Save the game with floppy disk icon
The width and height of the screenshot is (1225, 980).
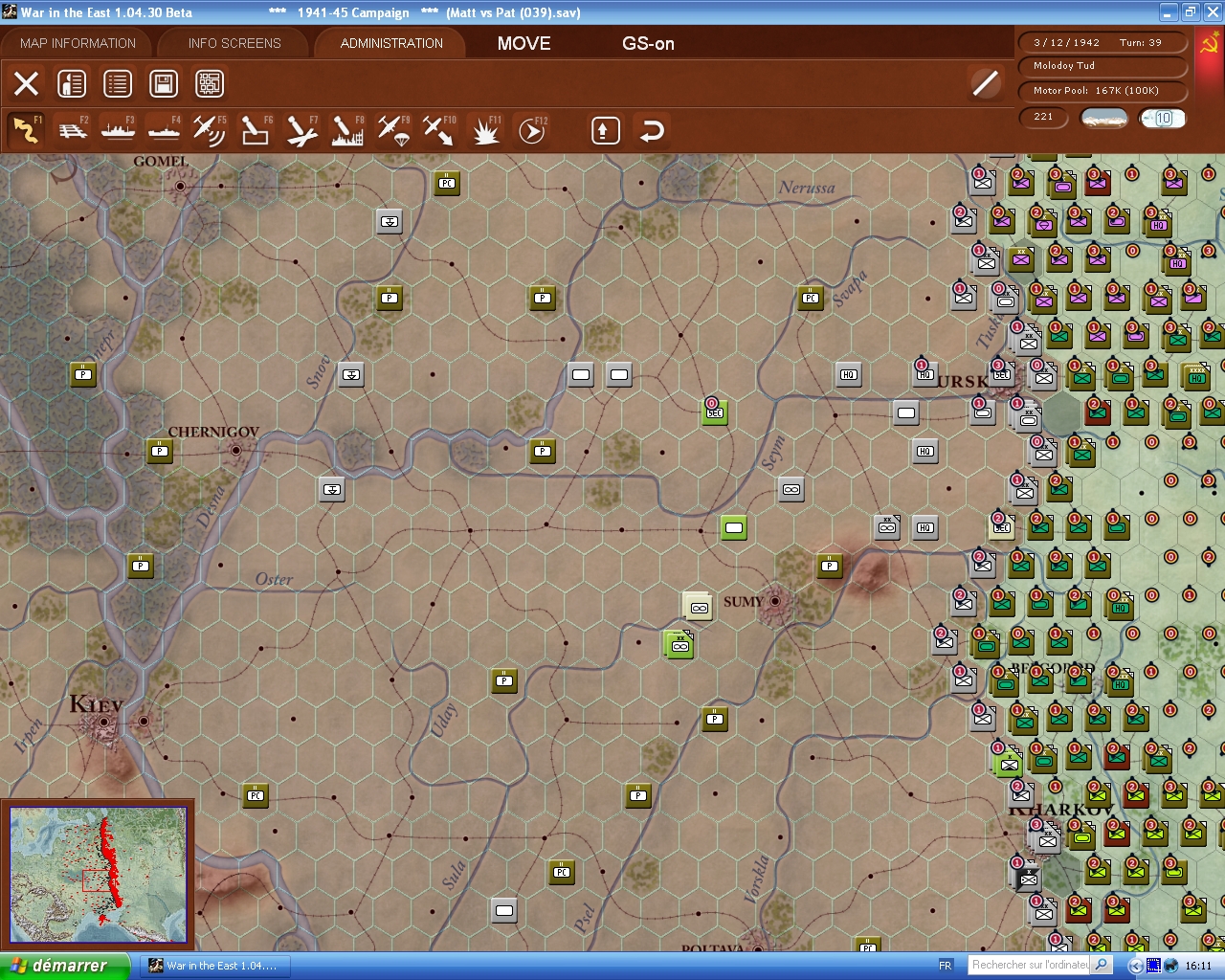[164, 83]
